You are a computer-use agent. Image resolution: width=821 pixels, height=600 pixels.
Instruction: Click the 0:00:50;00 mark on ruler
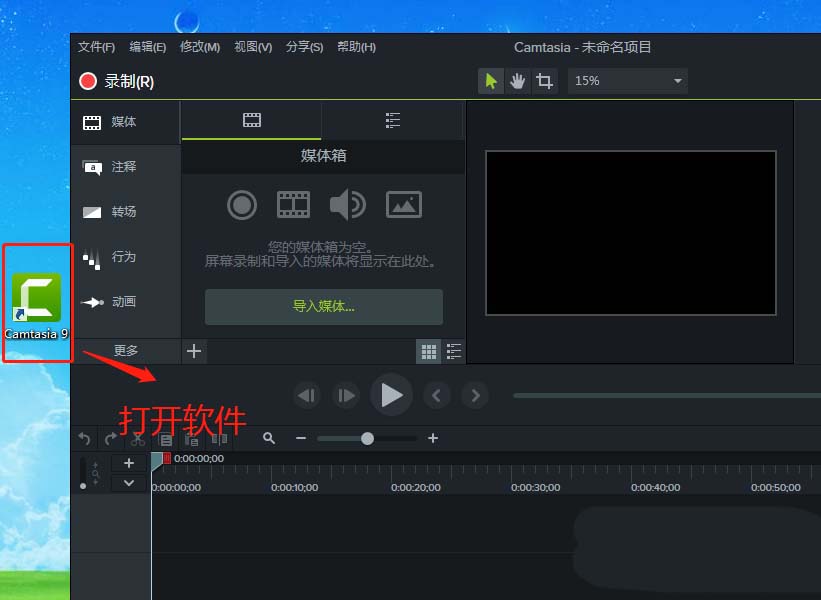[x=775, y=487]
